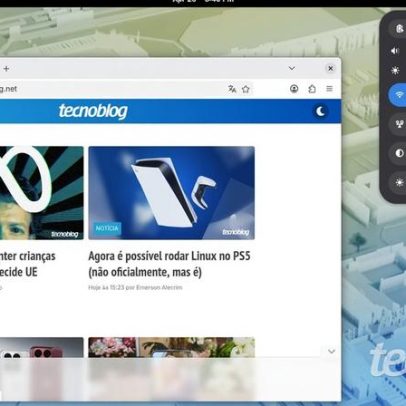Image resolution: width=406 pixels, height=406 pixels.
Task: Open the pink phone article thumbnail
Action: pos(42,348)
